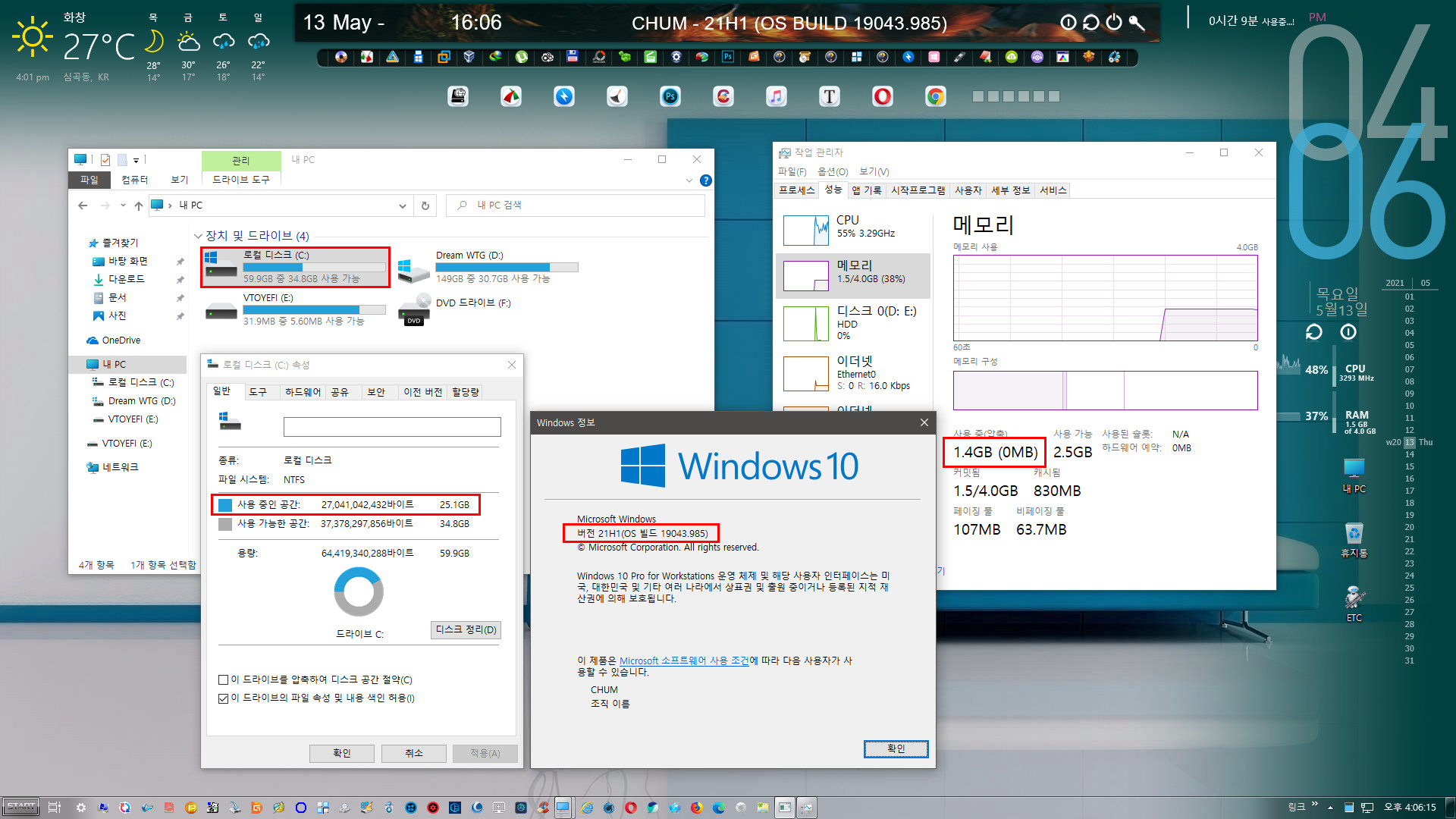The height and width of the screenshot is (819, 1456).
Task: Expand the ribbon with the chevron
Action: [689, 180]
